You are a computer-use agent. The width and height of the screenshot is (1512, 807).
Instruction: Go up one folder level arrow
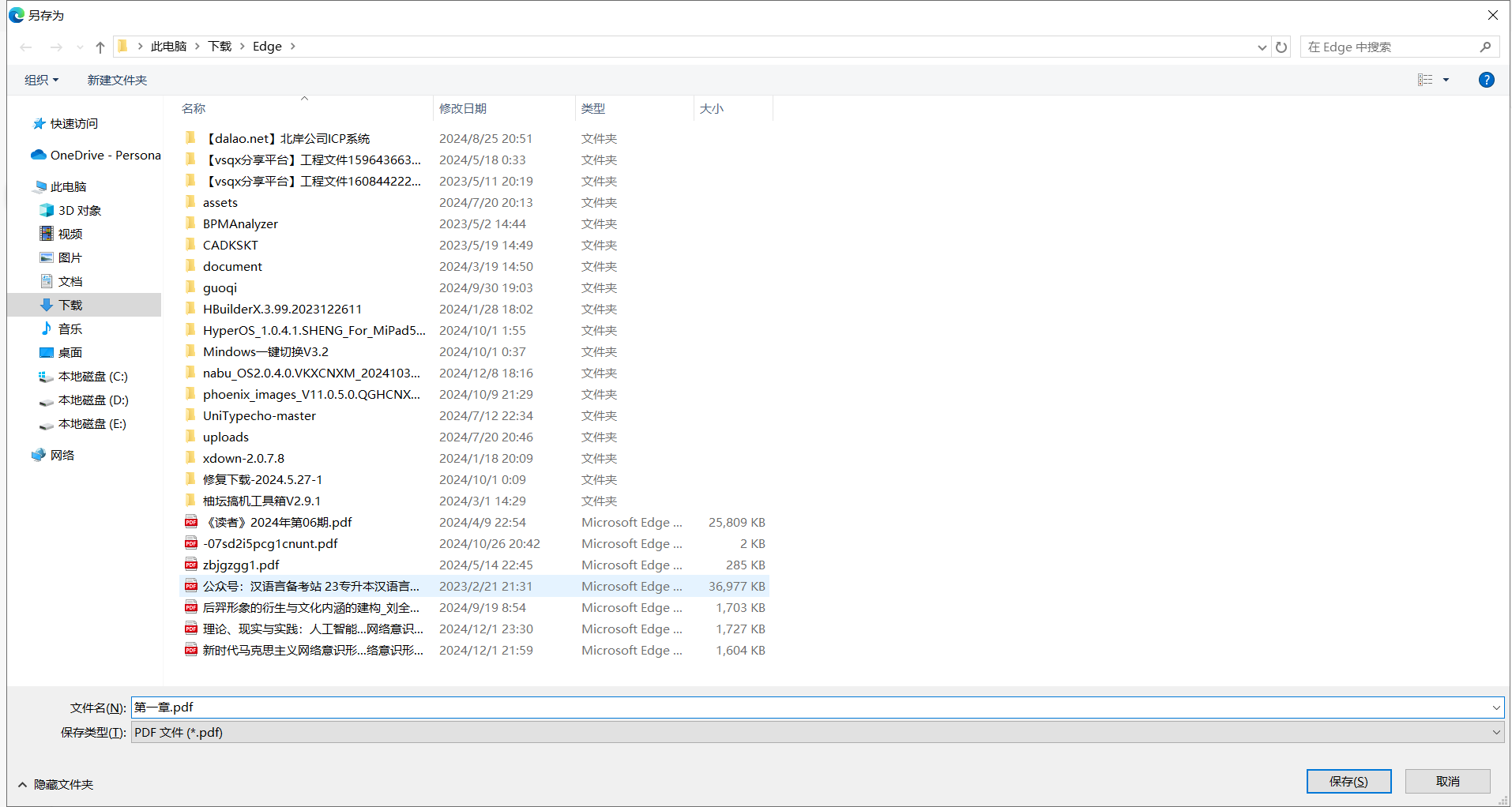(x=100, y=47)
